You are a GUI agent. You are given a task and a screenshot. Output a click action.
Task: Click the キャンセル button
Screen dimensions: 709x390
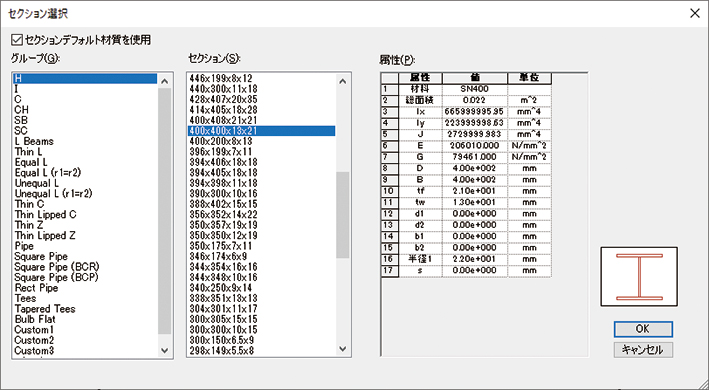pyautogui.click(x=643, y=349)
